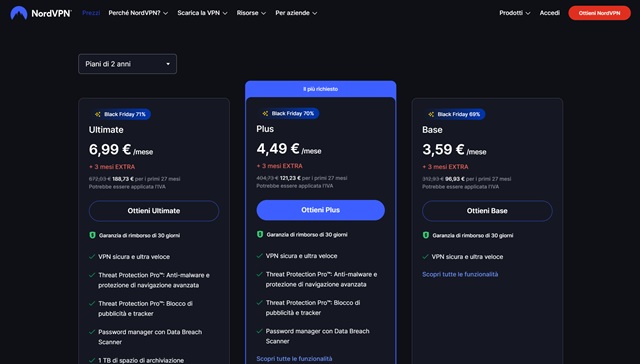The height and width of the screenshot is (364, 640).
Task: Click checkmark by 'VPN sicura' in Ultimate card
Action: pos(92,257)
